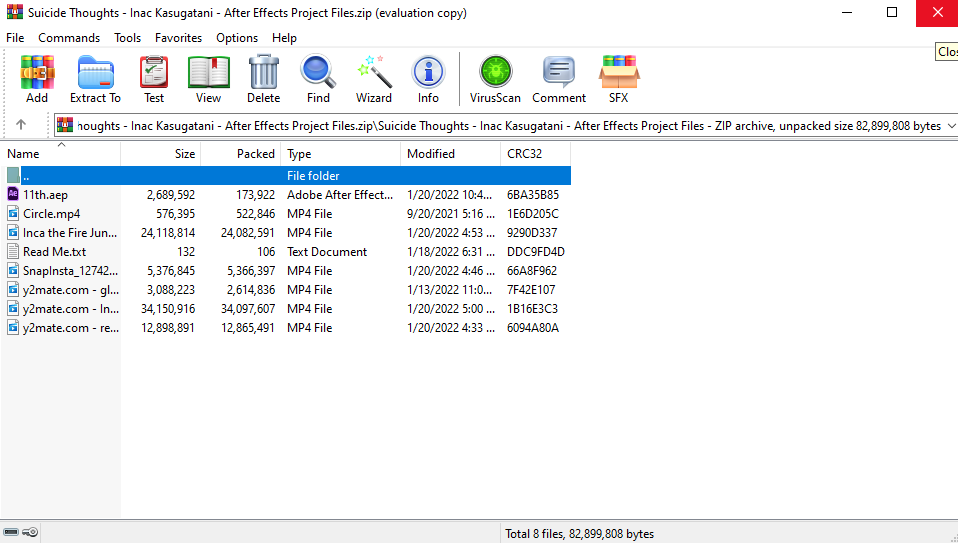Click the size value 34,150,916
This screenshot has height=543, width=958.
coord(167,308)
